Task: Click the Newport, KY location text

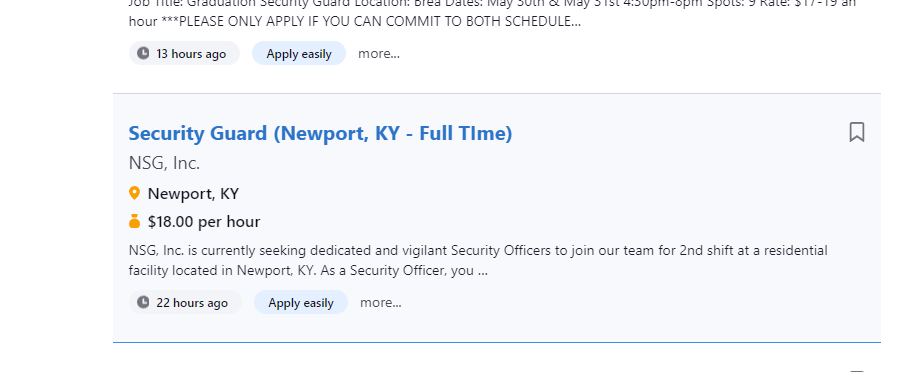Action: [193, 193]
